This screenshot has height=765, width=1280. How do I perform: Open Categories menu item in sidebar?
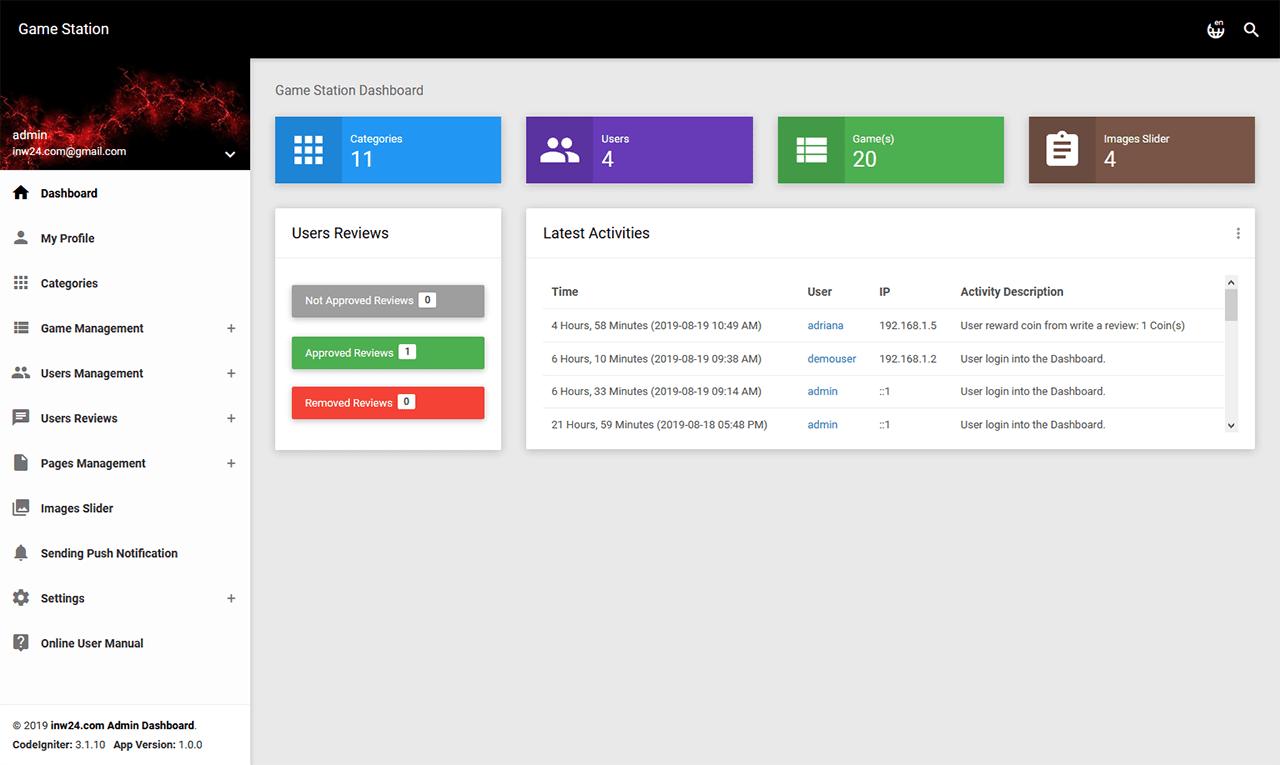(x=125, y=283)
